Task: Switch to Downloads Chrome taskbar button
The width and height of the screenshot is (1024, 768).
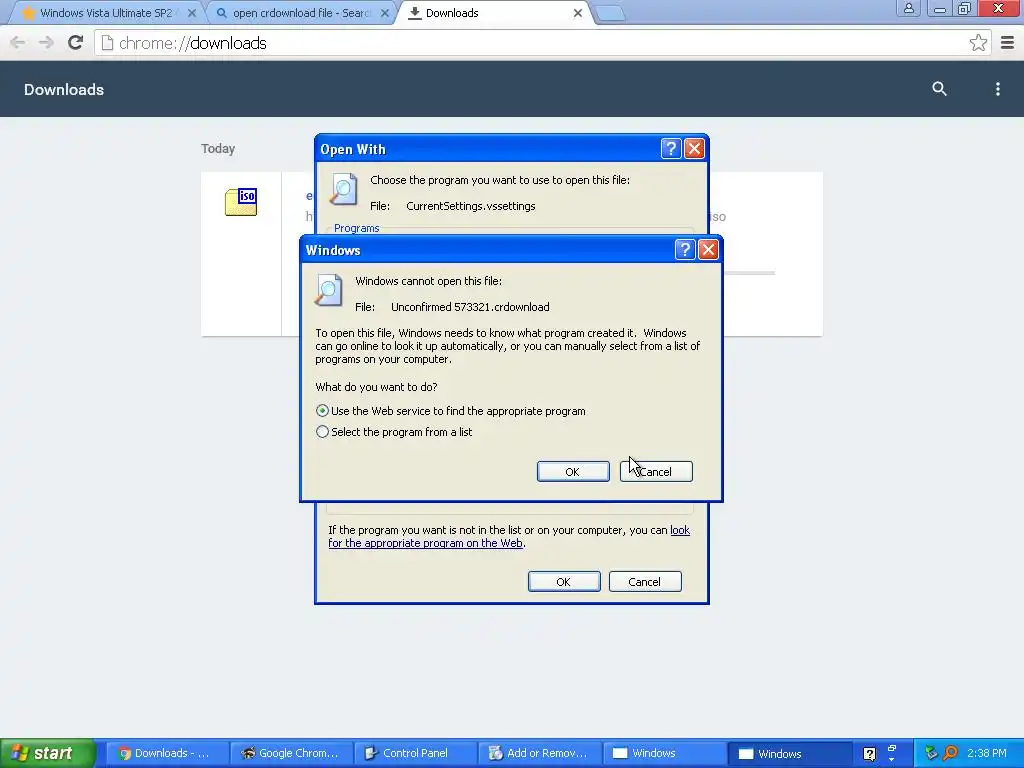Action: [x=167, y=753]
